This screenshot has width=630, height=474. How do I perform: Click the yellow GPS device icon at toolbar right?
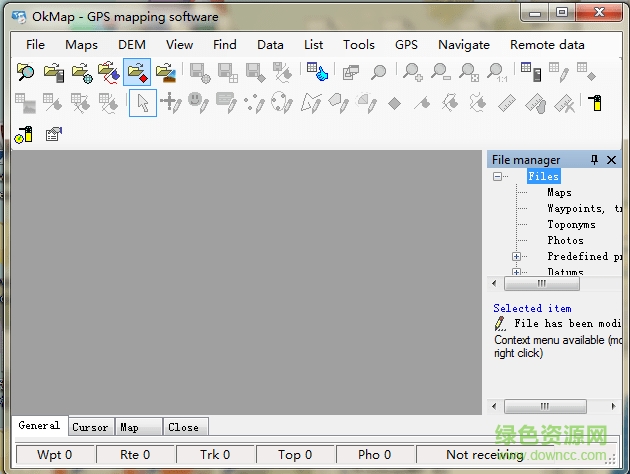[x=595, y=103]
